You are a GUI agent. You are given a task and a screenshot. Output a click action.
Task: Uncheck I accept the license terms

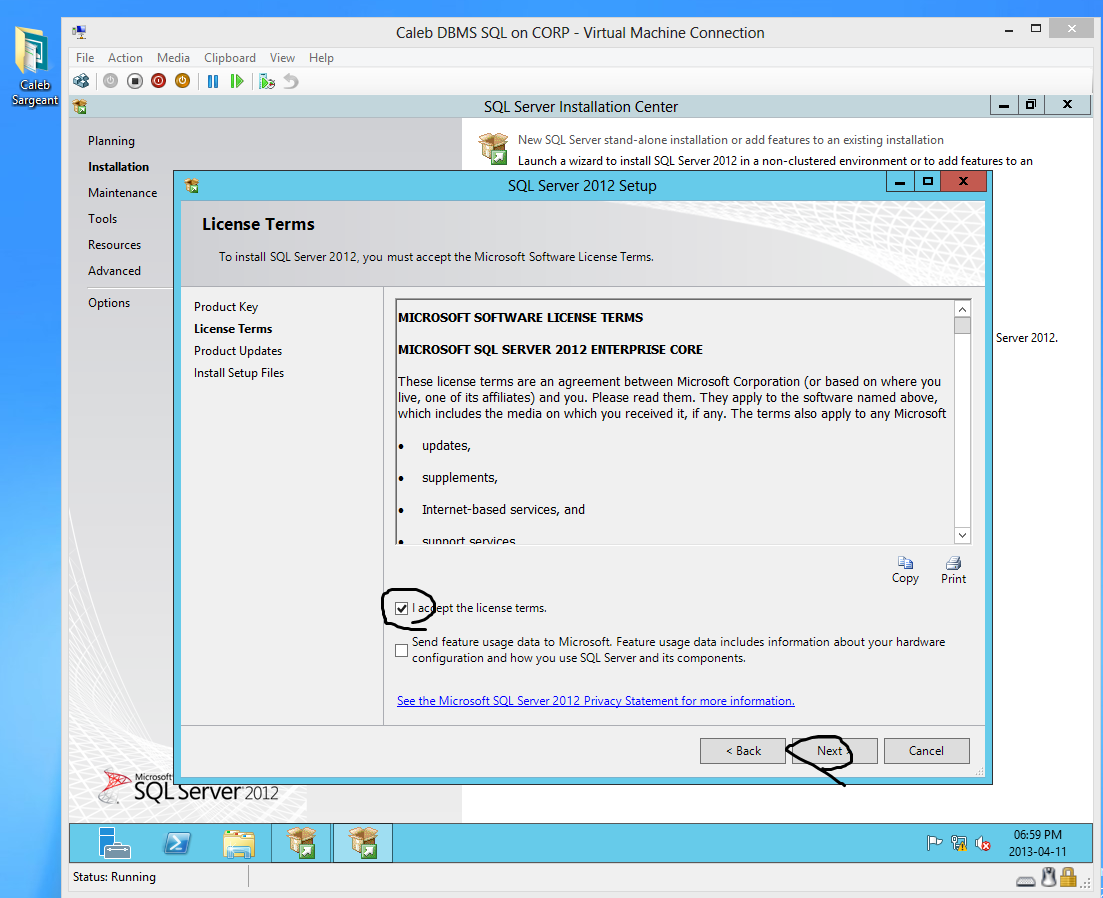pos(402,608)
